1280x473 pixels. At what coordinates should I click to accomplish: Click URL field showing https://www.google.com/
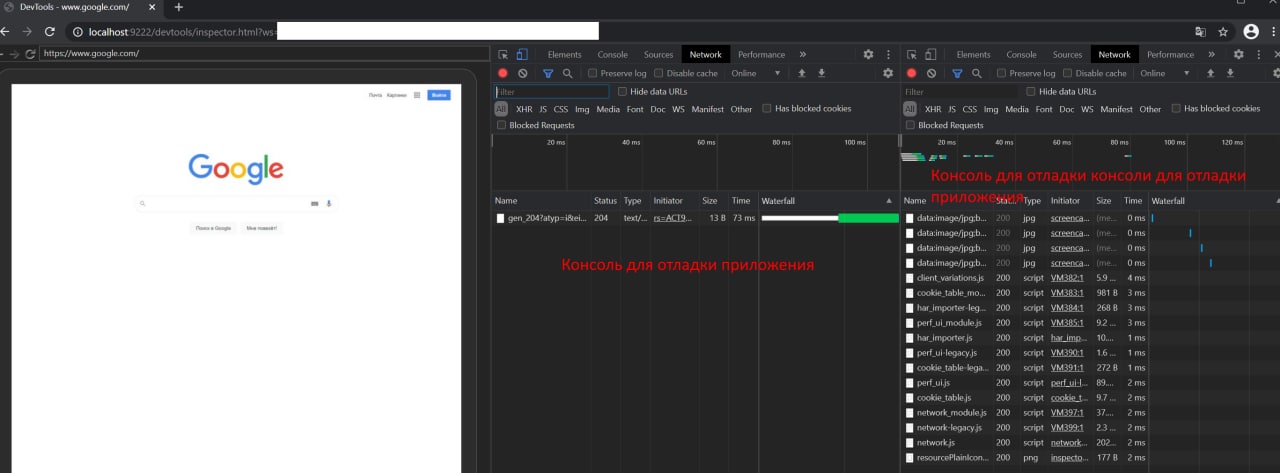click(263, 54)
